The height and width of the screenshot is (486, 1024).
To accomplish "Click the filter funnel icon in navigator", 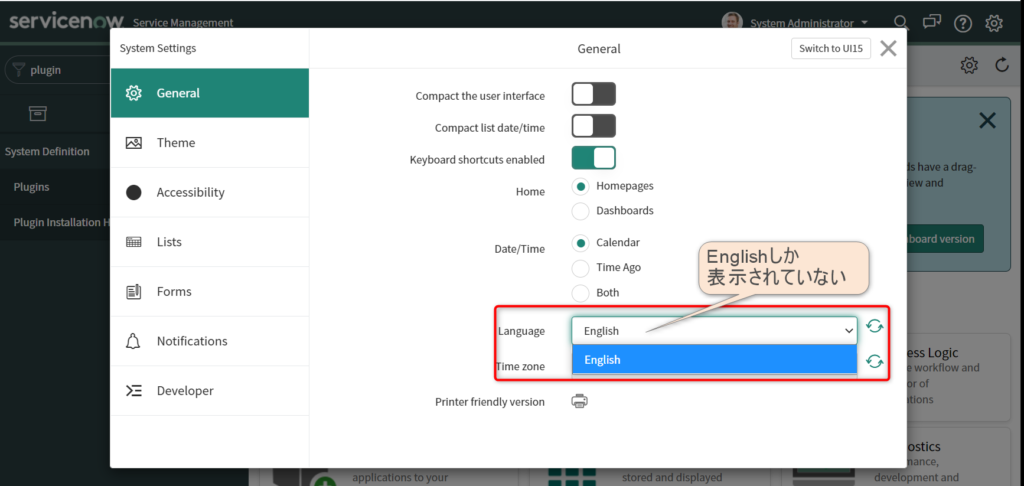I will pyautogui.click(x=19, y=69).
